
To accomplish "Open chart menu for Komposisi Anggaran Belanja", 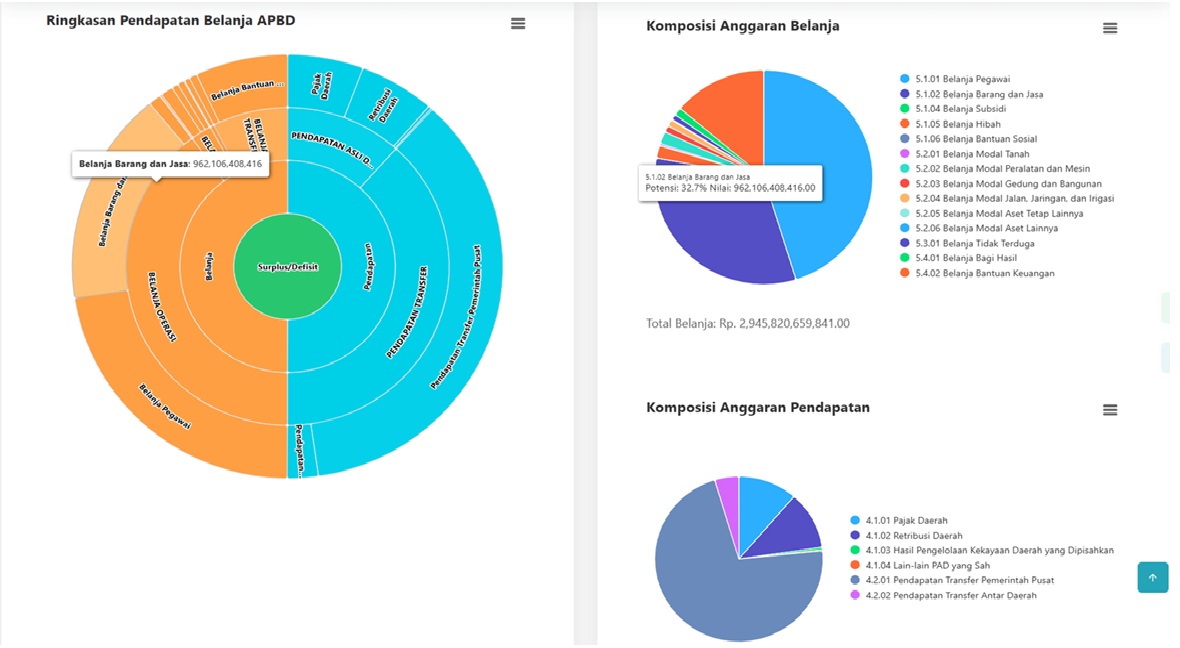I will (1109, 29).
